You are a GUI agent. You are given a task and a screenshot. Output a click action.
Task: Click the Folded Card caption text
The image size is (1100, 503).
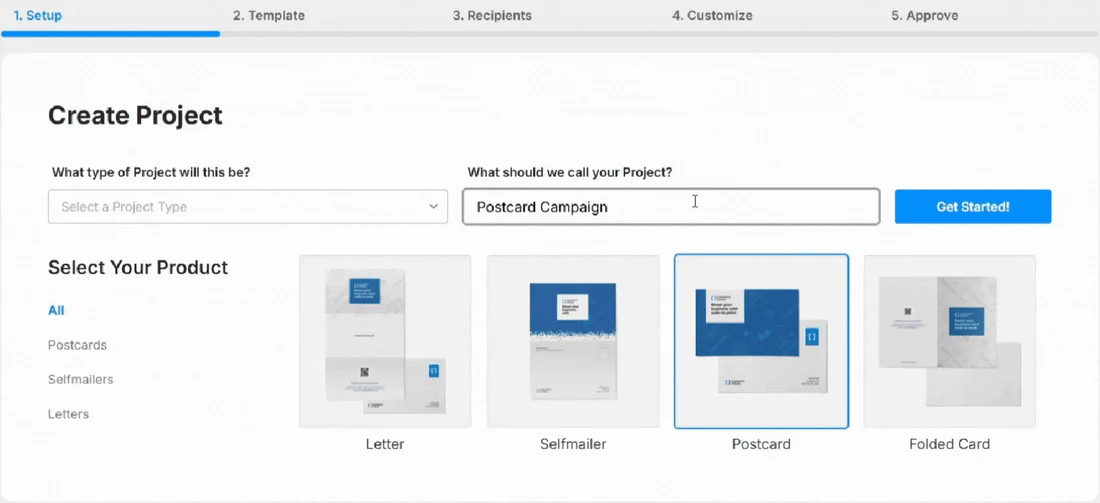950,444
